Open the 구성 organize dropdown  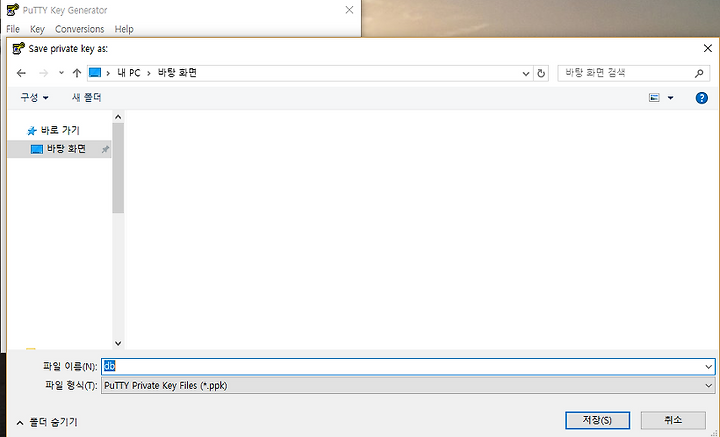tap(34, 97)
